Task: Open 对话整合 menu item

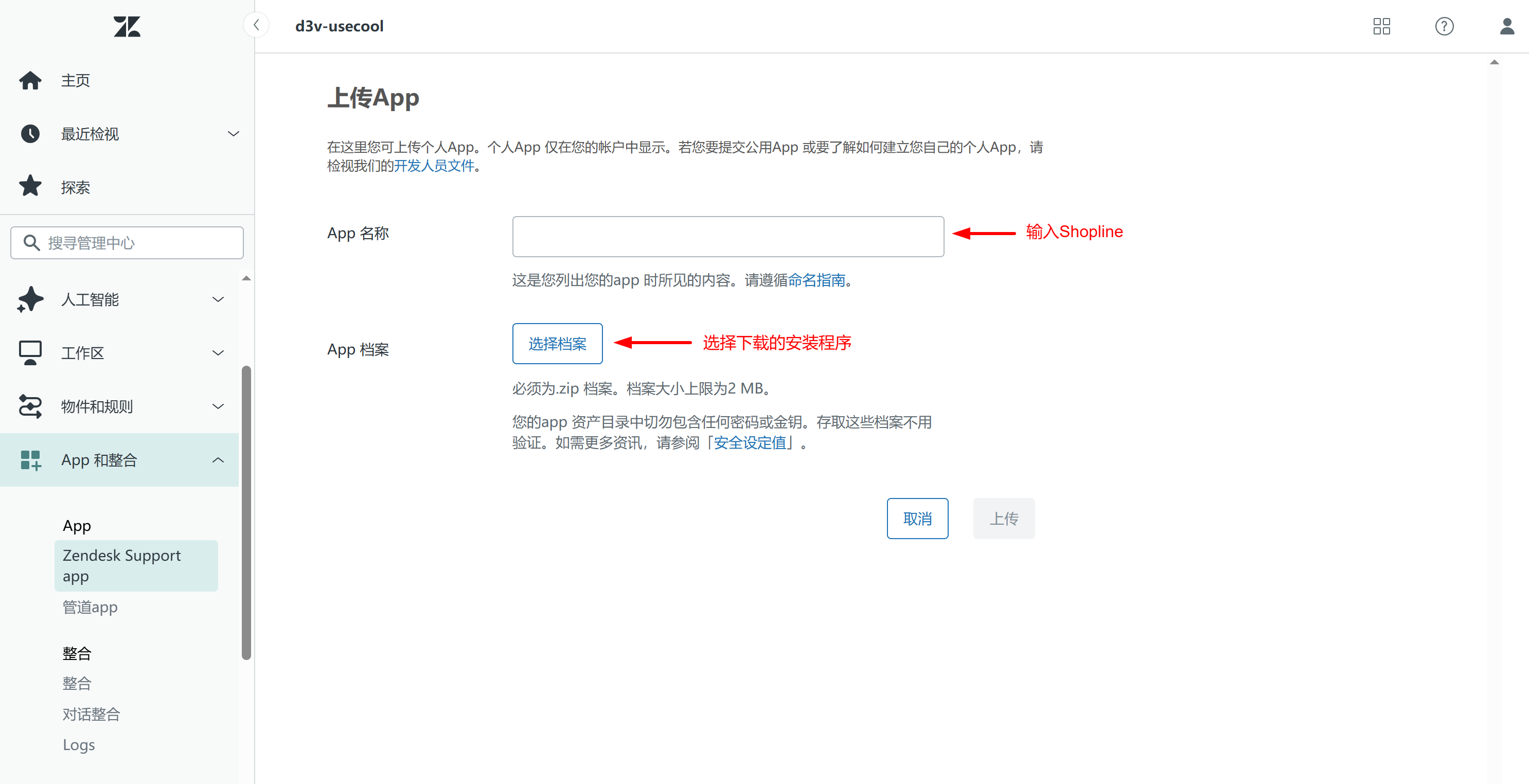Action: click(92, 714)
